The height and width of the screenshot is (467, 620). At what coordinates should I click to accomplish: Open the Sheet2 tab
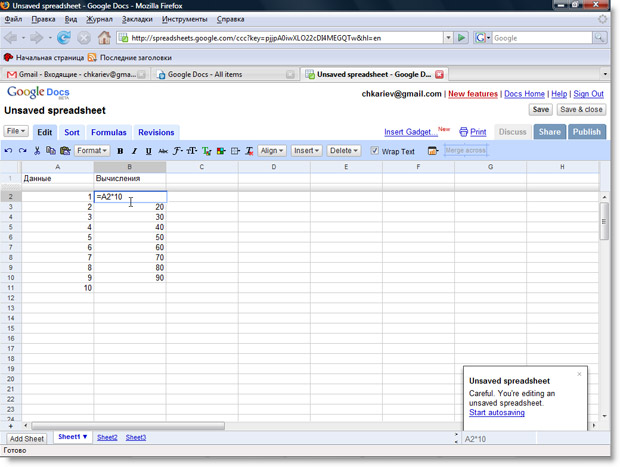click(x=107, y=437)
